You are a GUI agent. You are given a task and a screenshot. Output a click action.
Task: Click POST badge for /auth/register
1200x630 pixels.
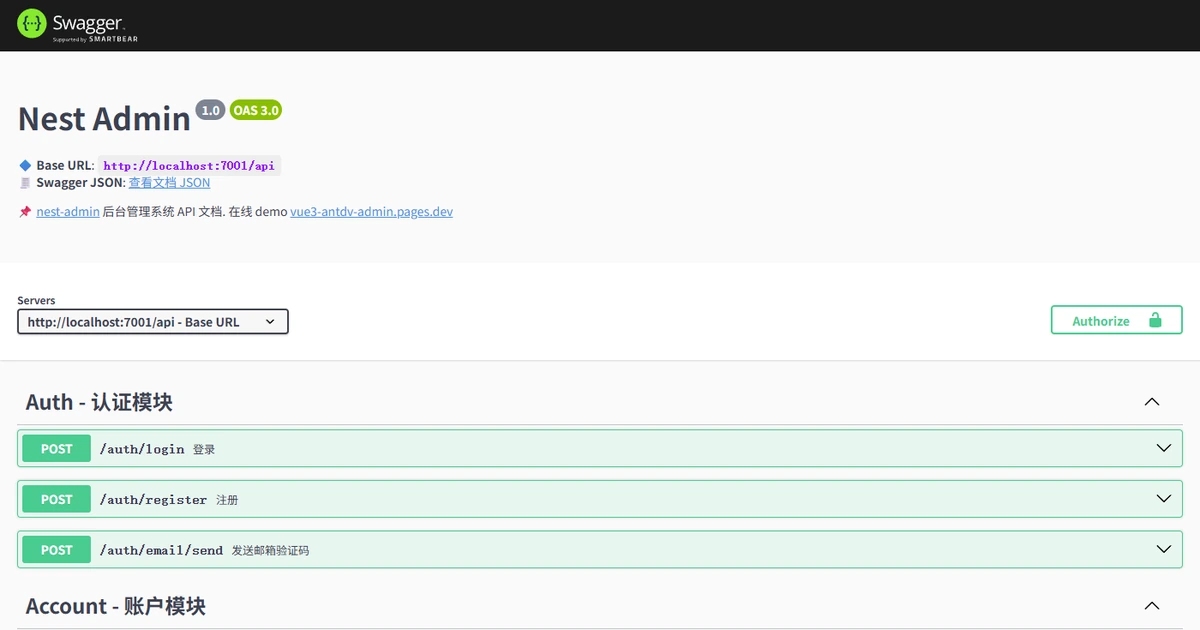click(57, 499)
